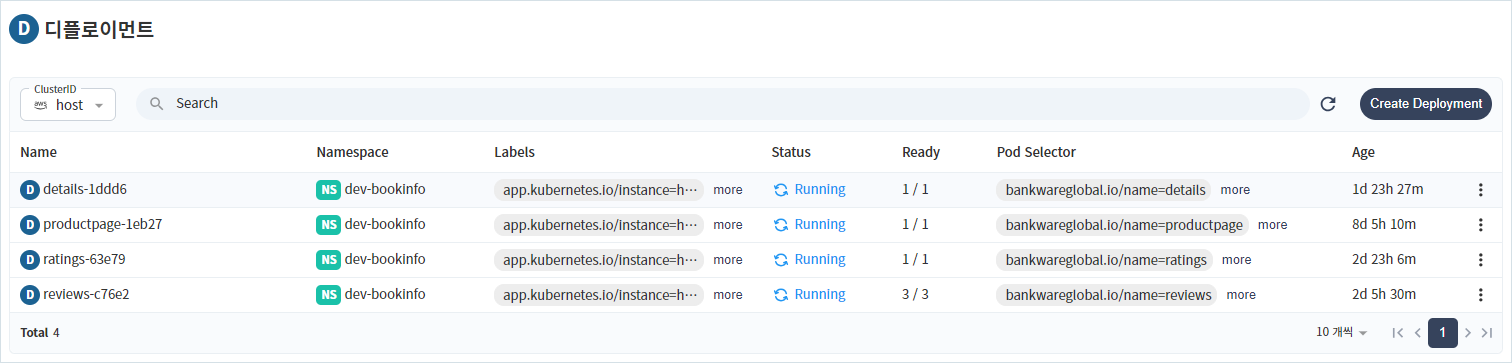The height and width of the screenshot is (363, 1512).
Task: Click the Pod Selector column header
Action: pyautogui.click(x=1036, y=153)
